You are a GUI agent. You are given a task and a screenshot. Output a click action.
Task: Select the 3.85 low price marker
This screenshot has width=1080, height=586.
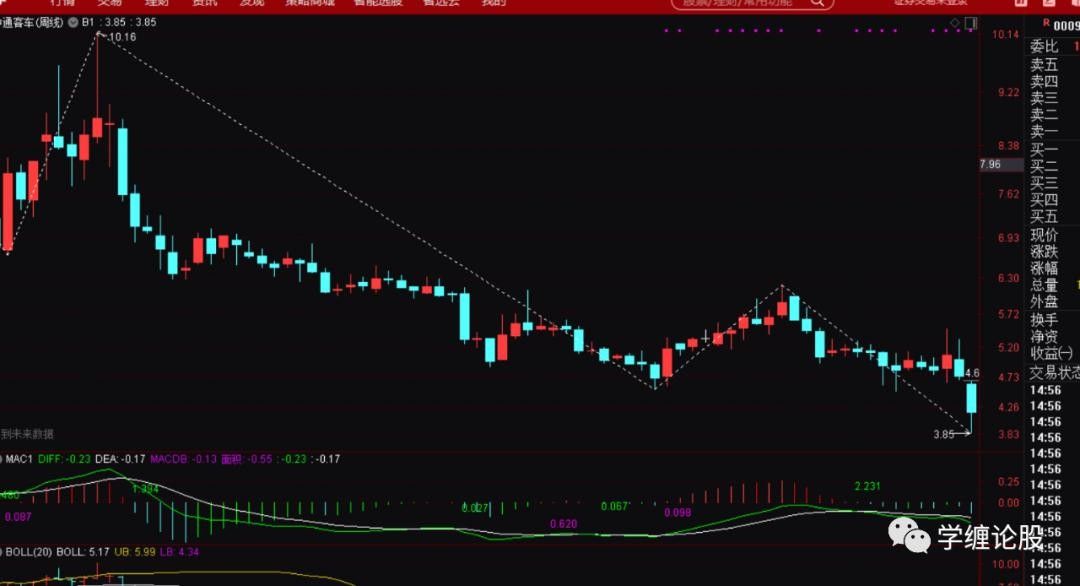click(x=945, y=435)
